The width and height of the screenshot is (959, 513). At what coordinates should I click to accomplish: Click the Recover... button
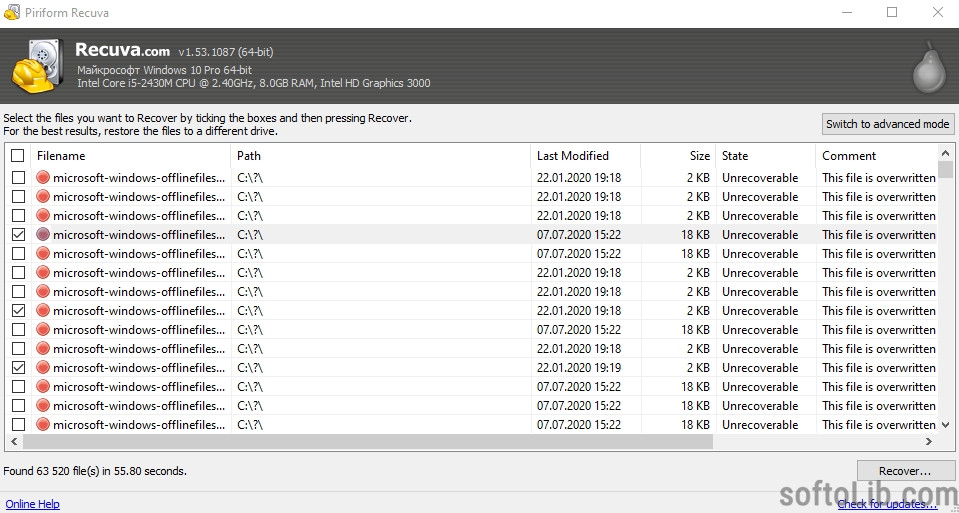pyautogui.click(x=905, y=471)
